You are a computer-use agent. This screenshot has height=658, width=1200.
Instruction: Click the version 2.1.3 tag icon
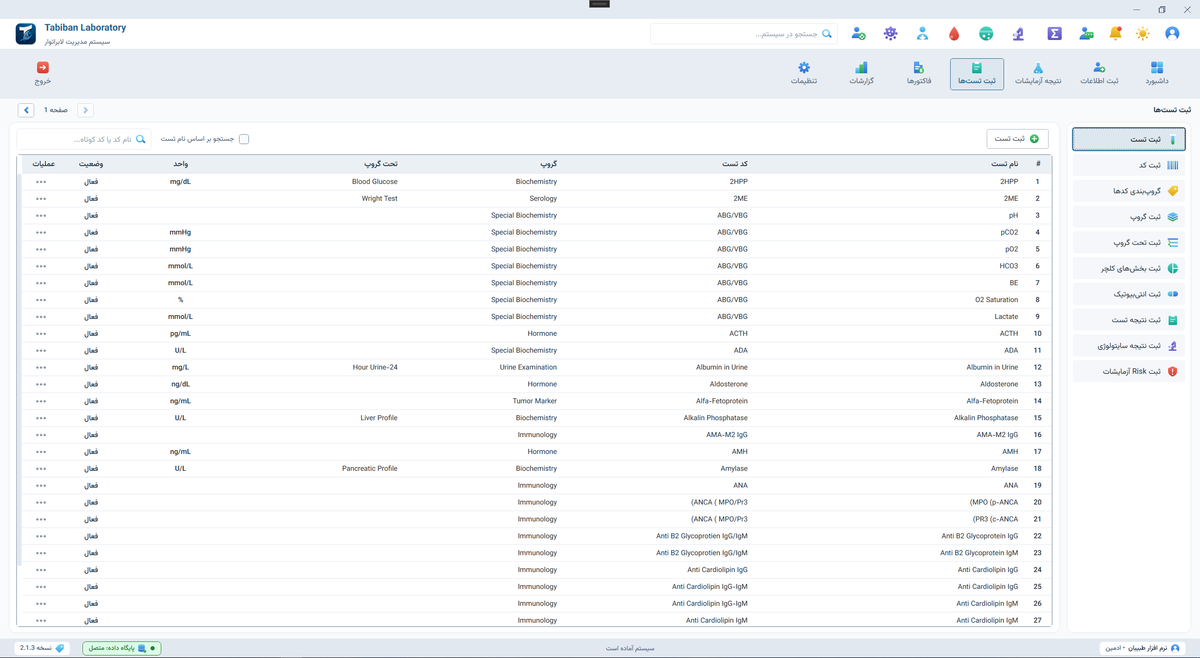[59, 648]
